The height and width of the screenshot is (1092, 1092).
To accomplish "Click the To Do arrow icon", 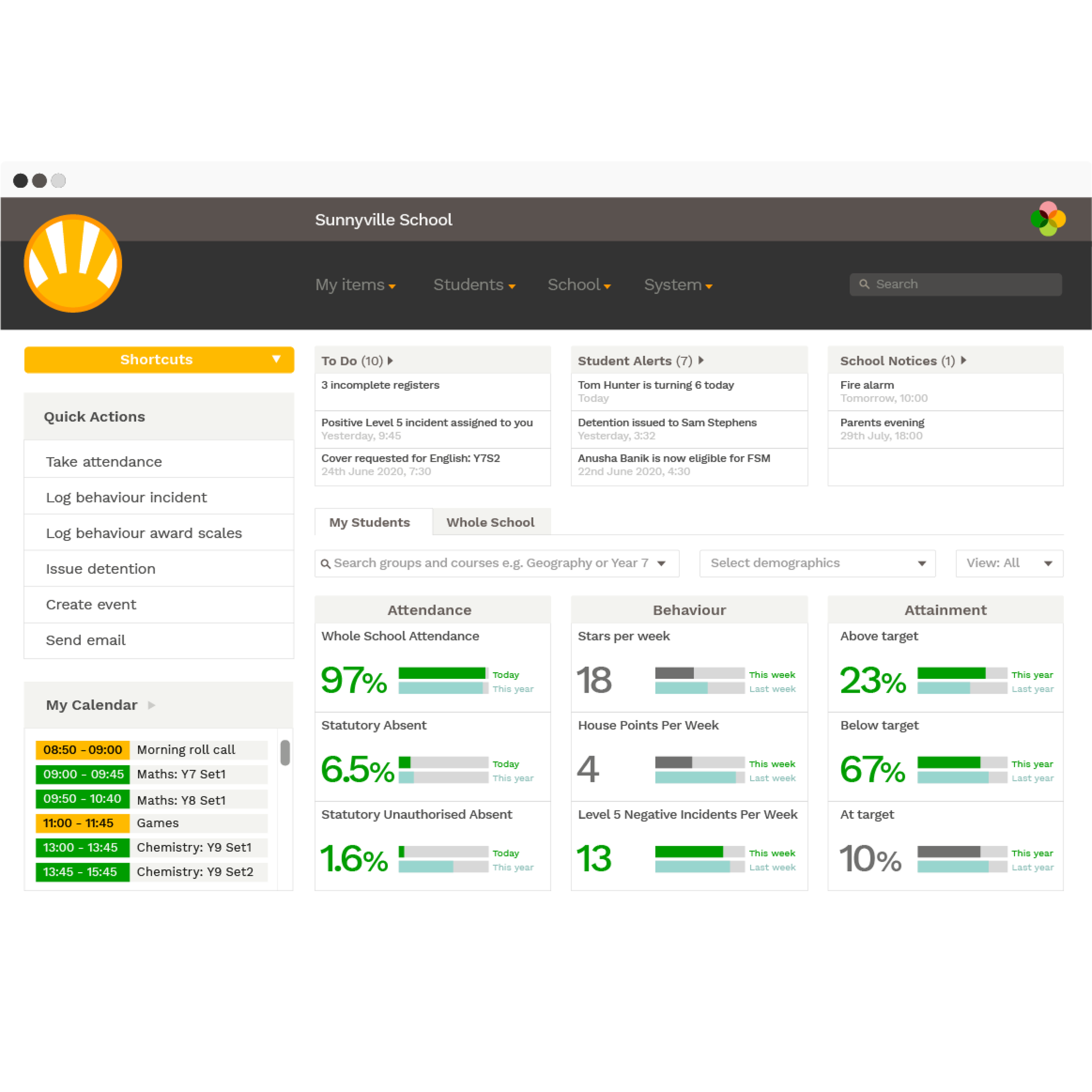I will pyautogui.click(x=390, y=361).
